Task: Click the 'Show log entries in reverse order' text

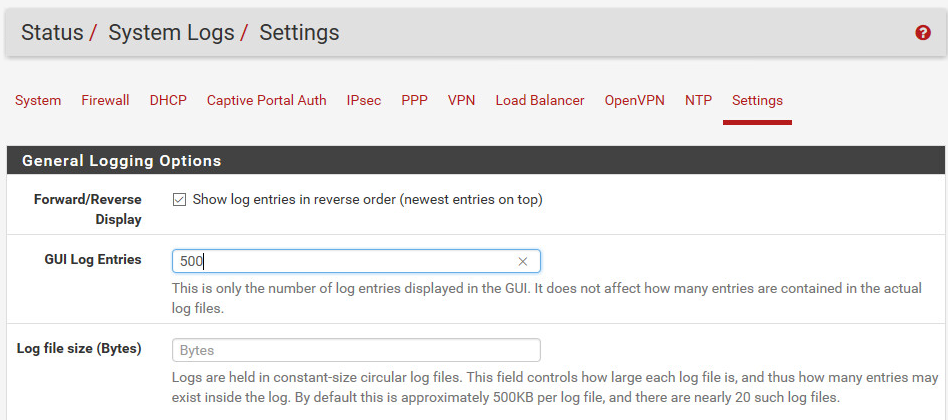Action: (x=368, y=199)
